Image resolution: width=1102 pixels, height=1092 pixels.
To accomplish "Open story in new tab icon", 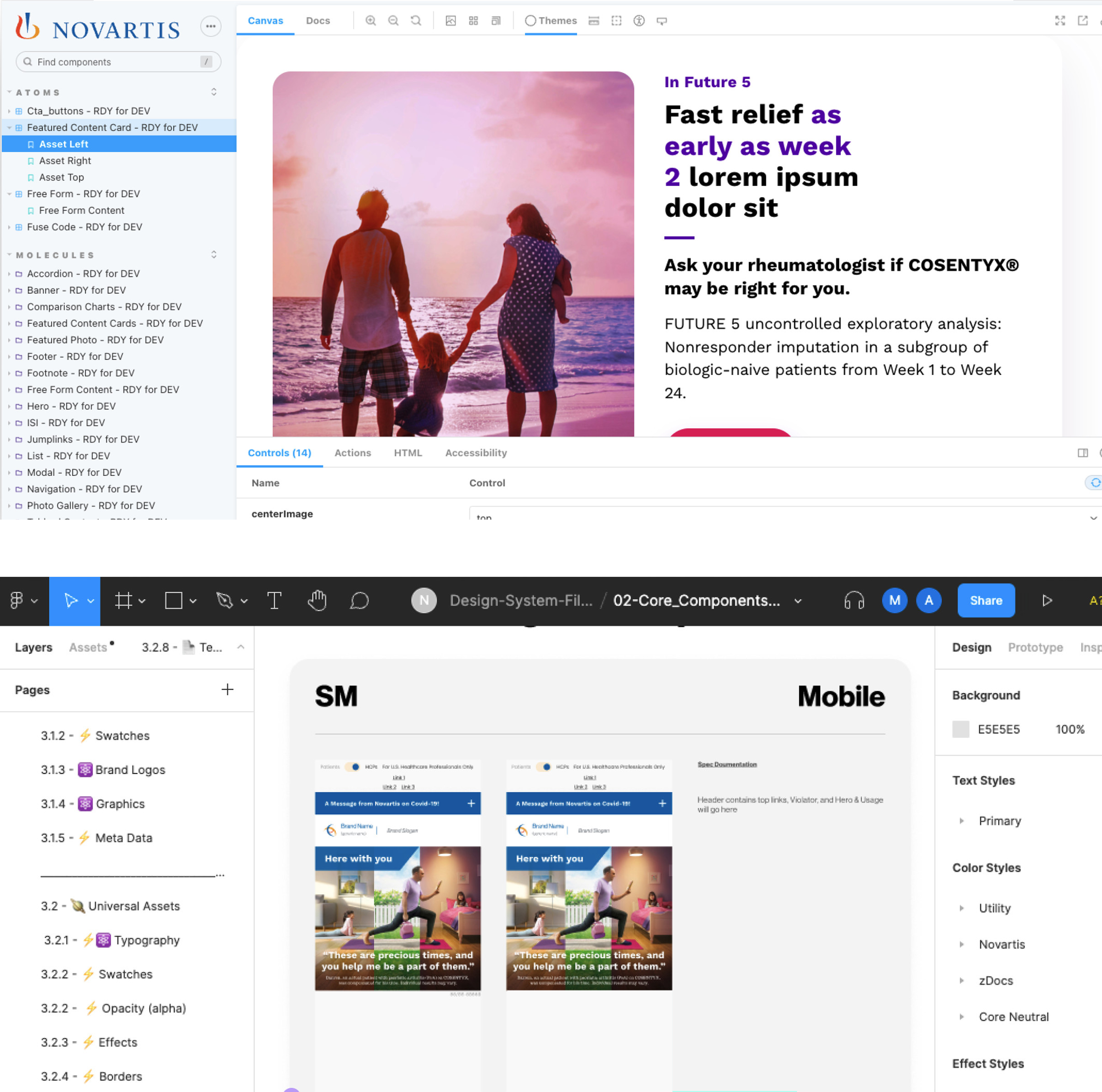I will pos(1083,20).
